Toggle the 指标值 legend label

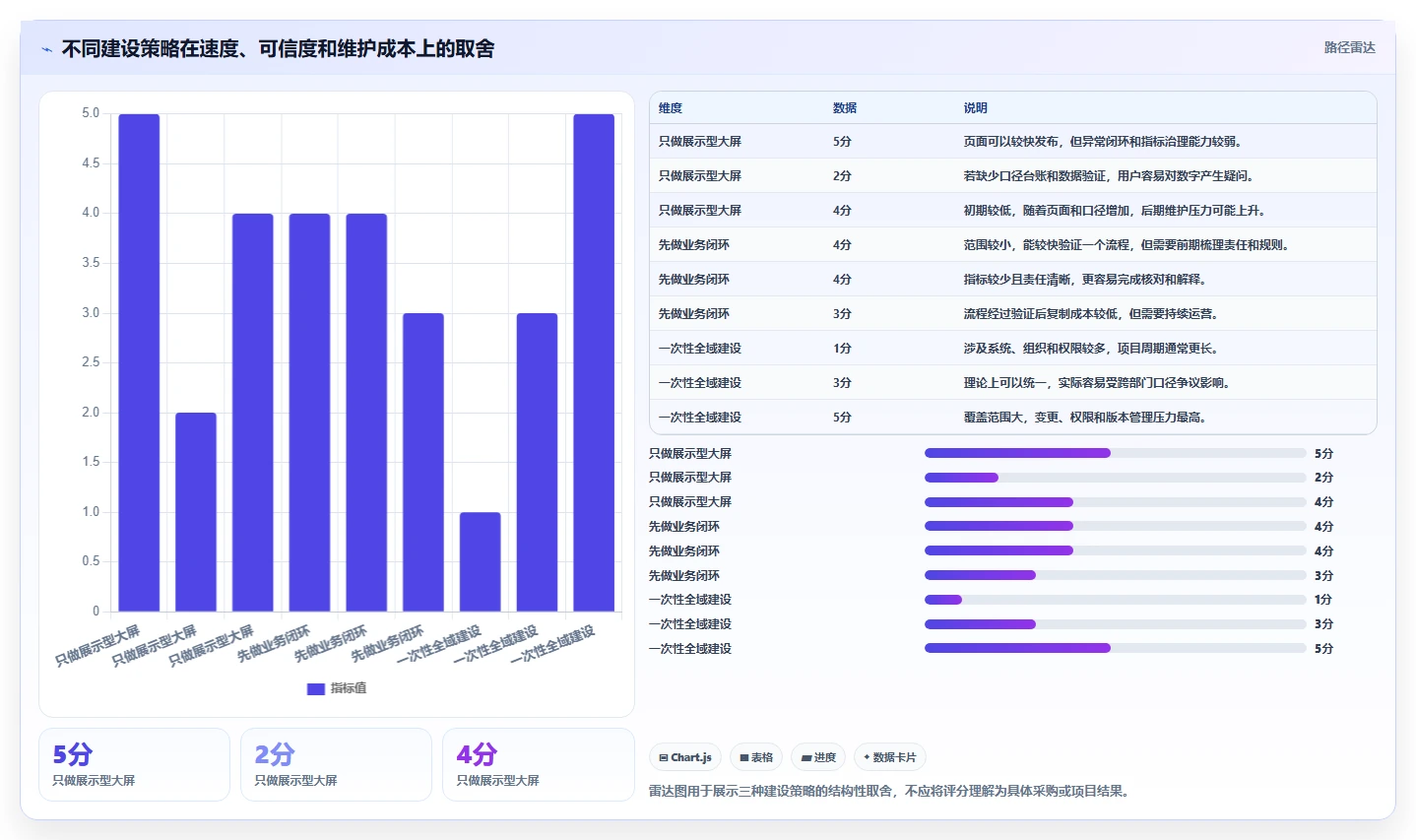(x=349, y=688)
